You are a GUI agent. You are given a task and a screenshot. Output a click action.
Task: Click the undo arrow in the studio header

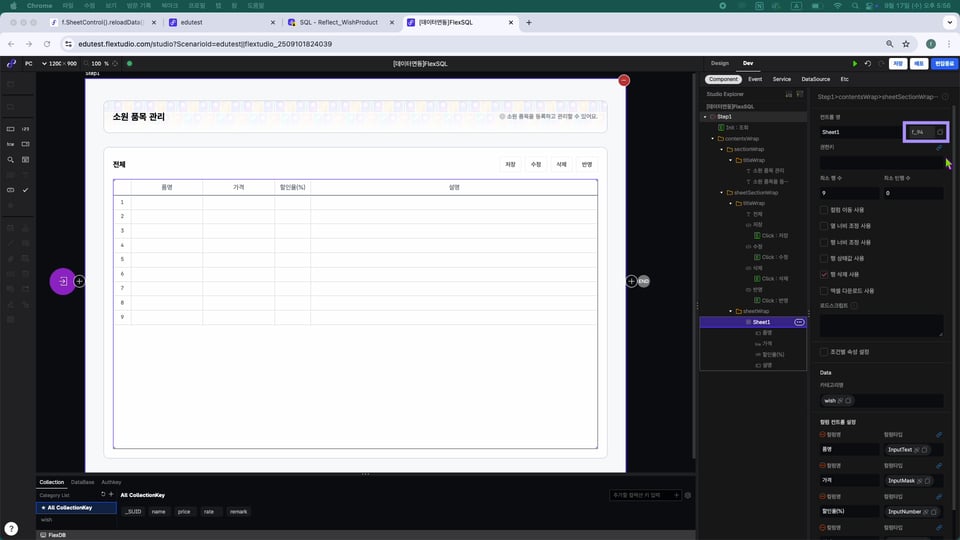tap(868, 64)
